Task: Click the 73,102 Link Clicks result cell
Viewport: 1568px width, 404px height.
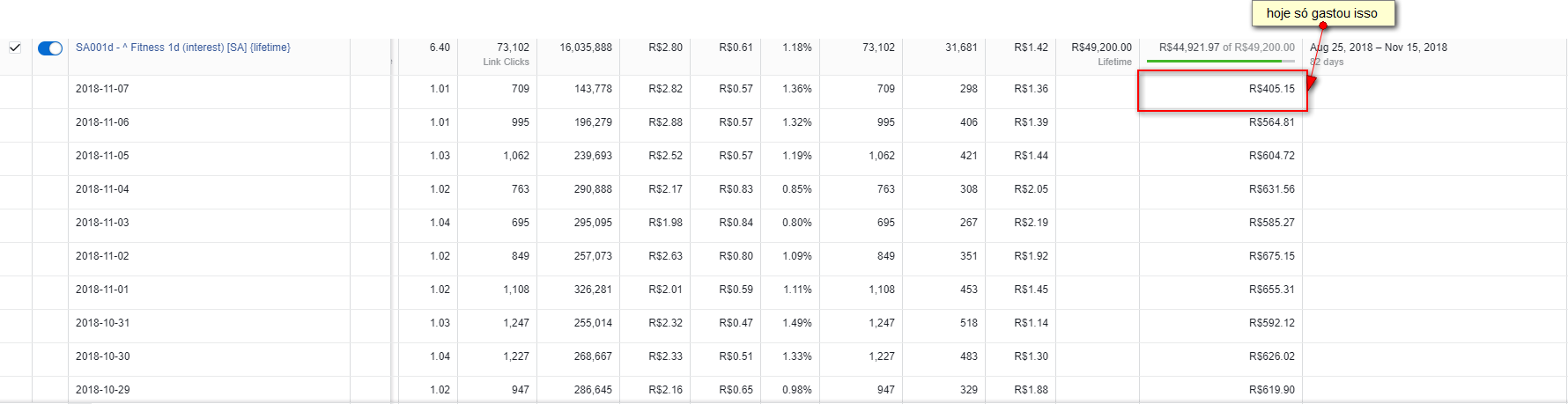Action: (x=513, y=48)
